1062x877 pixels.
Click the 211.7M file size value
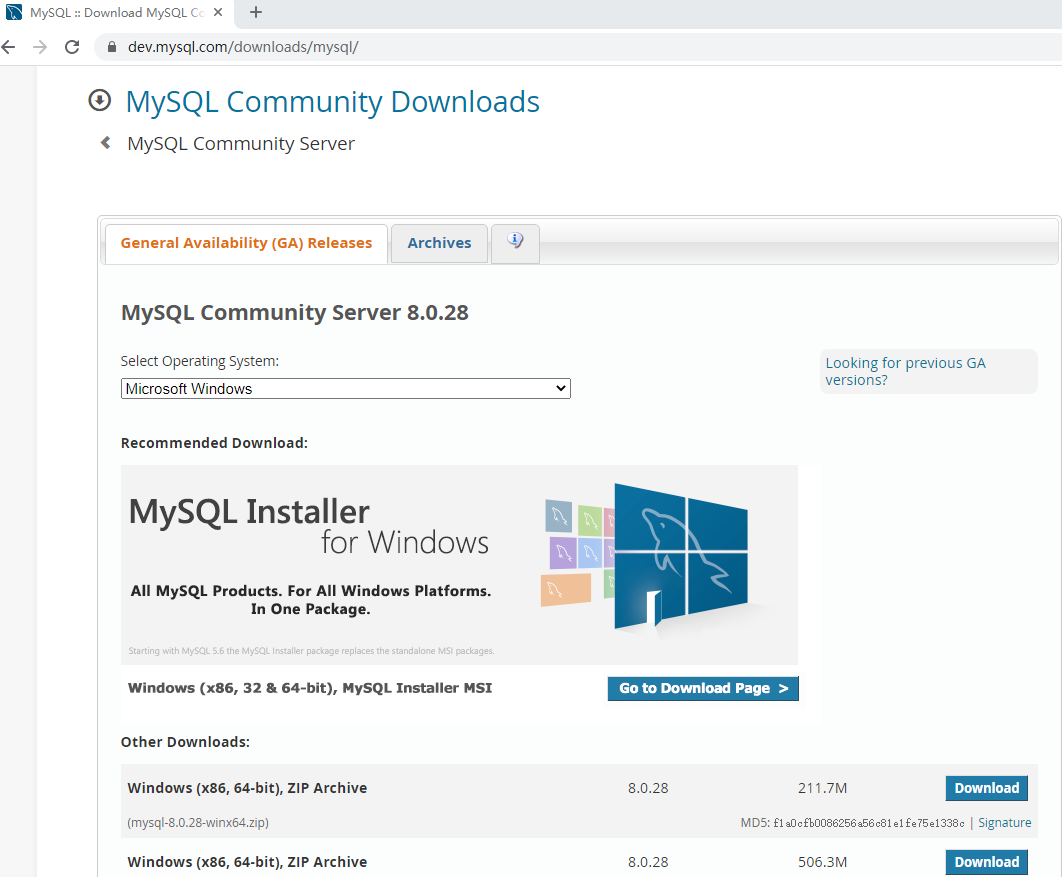pos(822,788)
